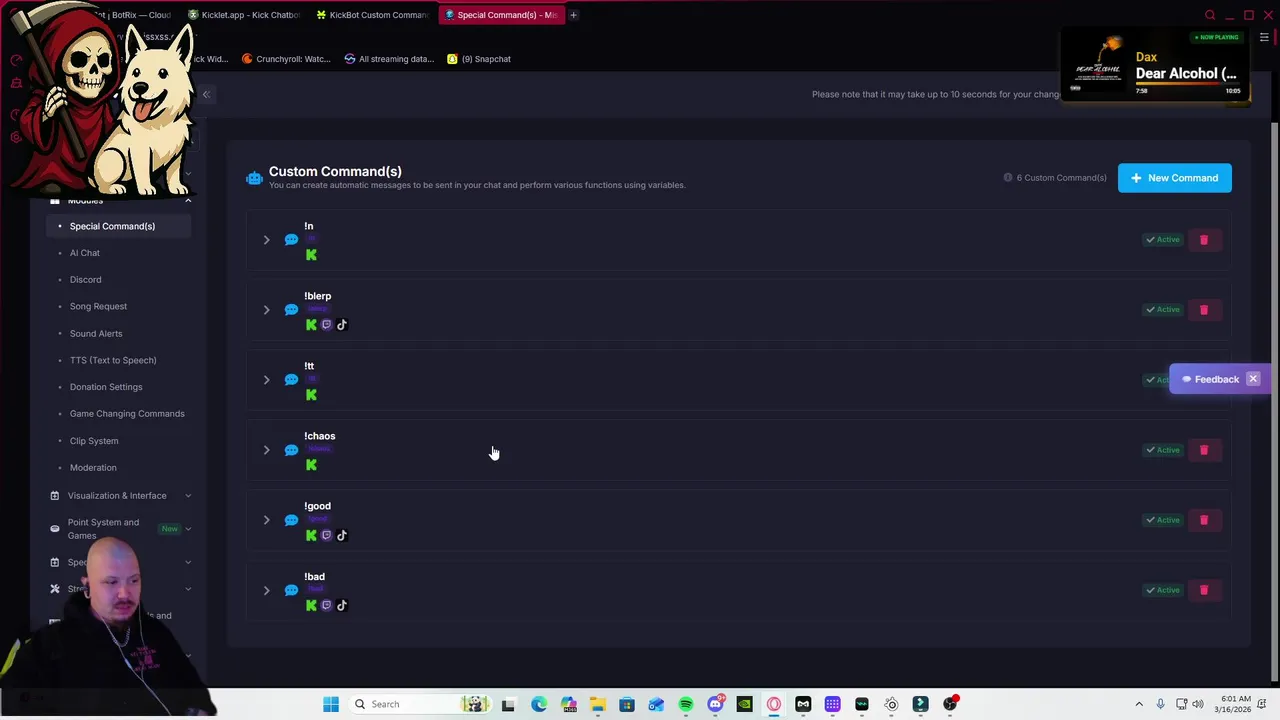Screen dimensions: 1280x720
Task: Dismiss the Feedback button with X
Action: (x=1253, y=379)
